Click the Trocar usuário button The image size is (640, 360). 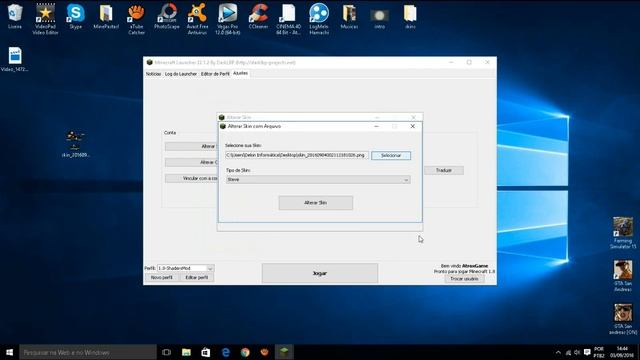[x=464, y=279]
